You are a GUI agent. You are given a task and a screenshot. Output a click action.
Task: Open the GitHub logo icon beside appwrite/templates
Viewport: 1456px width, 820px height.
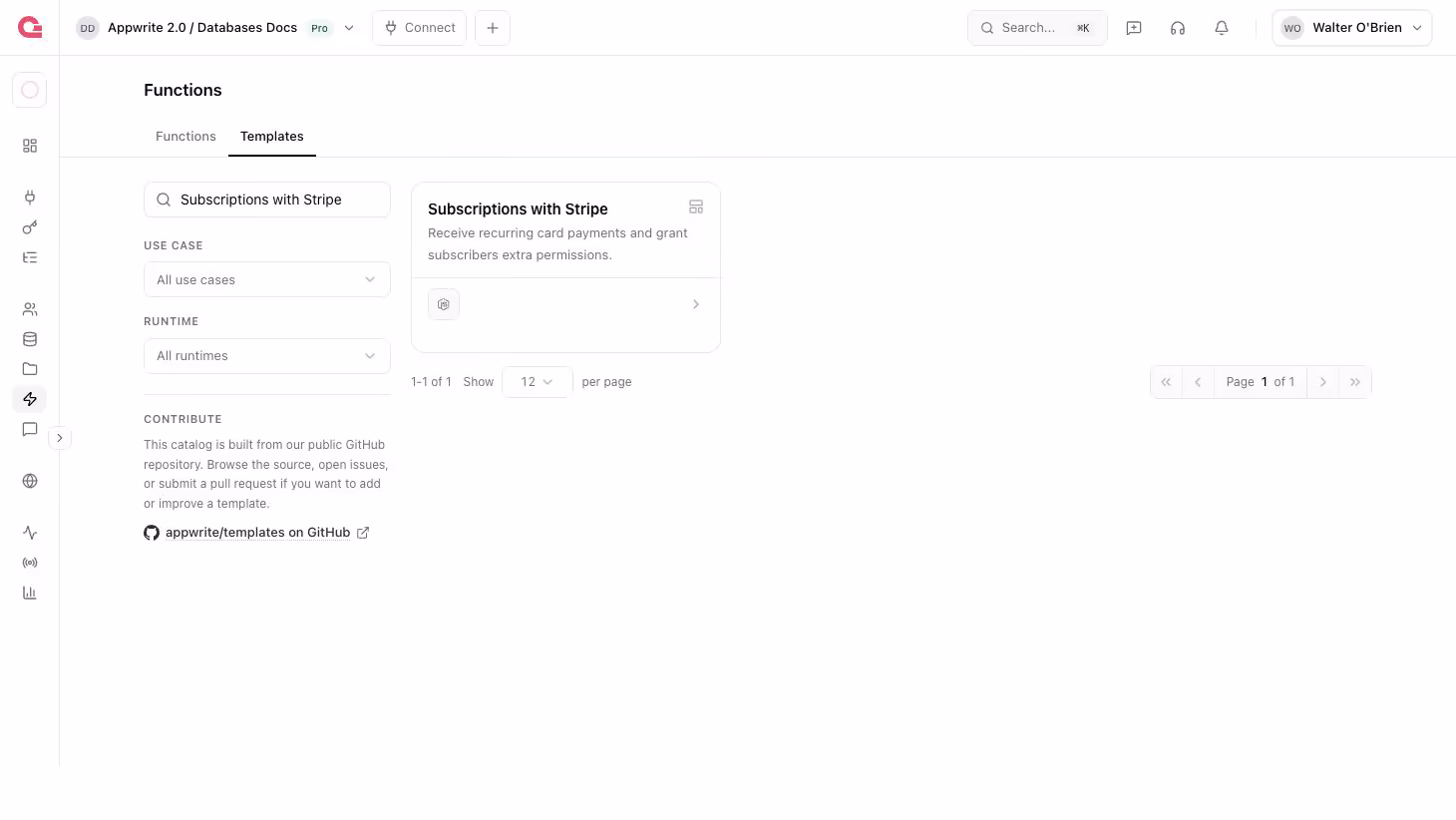(152, 533)
